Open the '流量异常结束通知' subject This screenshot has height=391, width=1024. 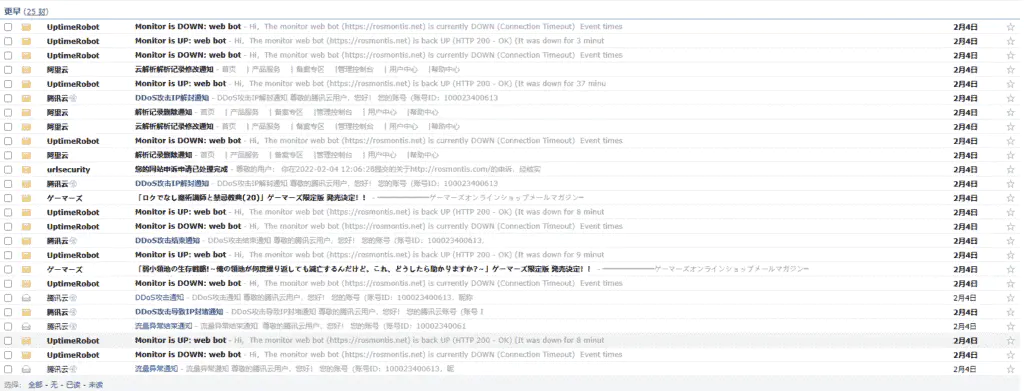(x=163, y=326)
